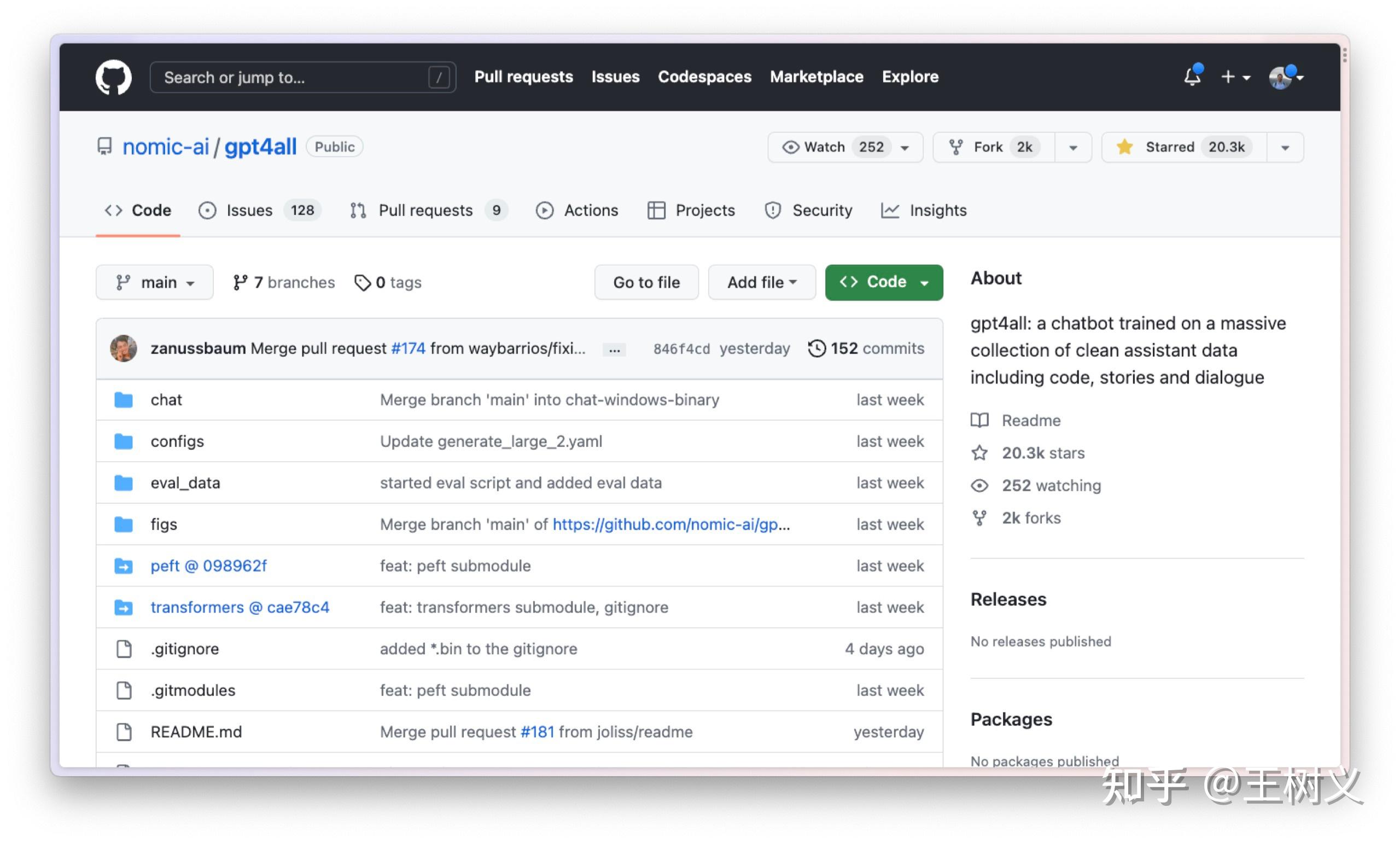Click the GitHub Octocat logo
Screen dimensions: 1400x843
[x=113, y=77]
